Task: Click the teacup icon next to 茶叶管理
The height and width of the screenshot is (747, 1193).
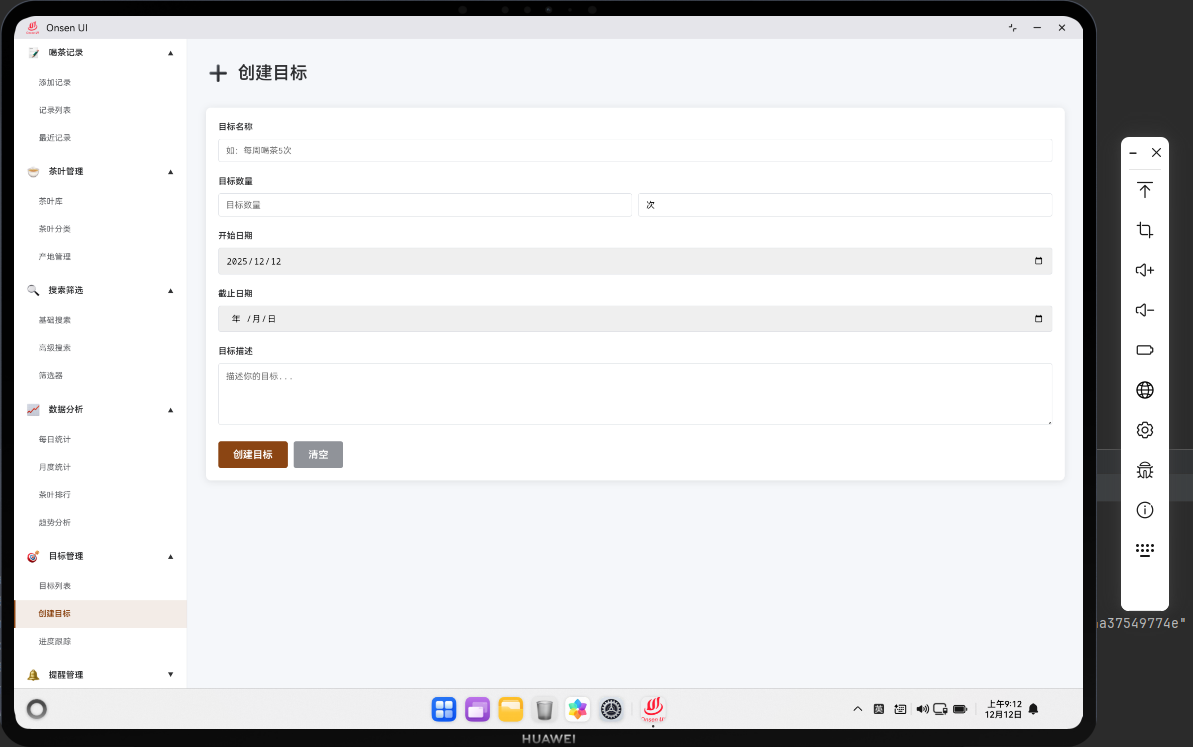Action: (x=33, y=171)
